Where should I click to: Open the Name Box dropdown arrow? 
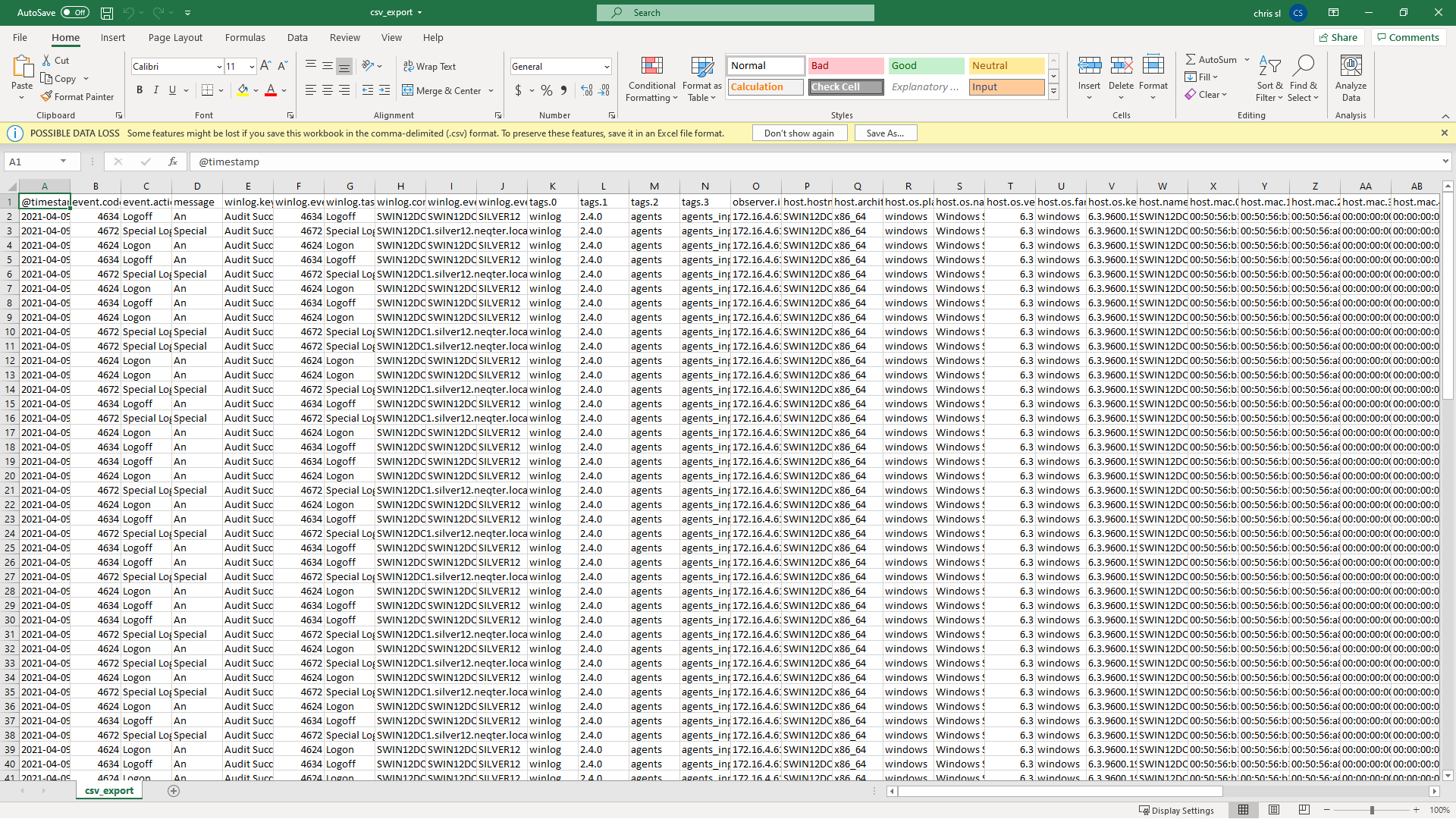tap(63, 162)
